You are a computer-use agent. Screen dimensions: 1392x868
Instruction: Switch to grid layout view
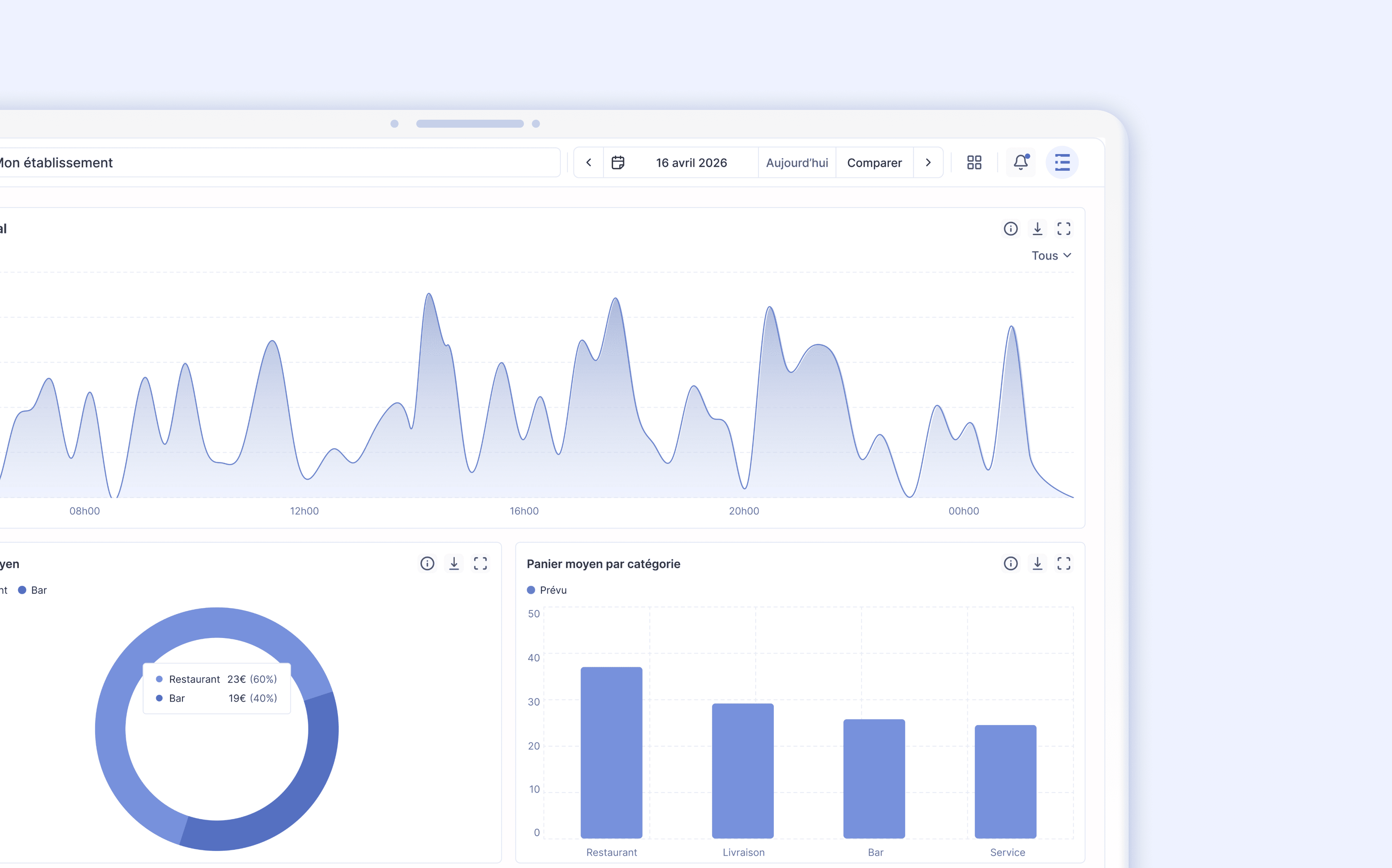974,162
